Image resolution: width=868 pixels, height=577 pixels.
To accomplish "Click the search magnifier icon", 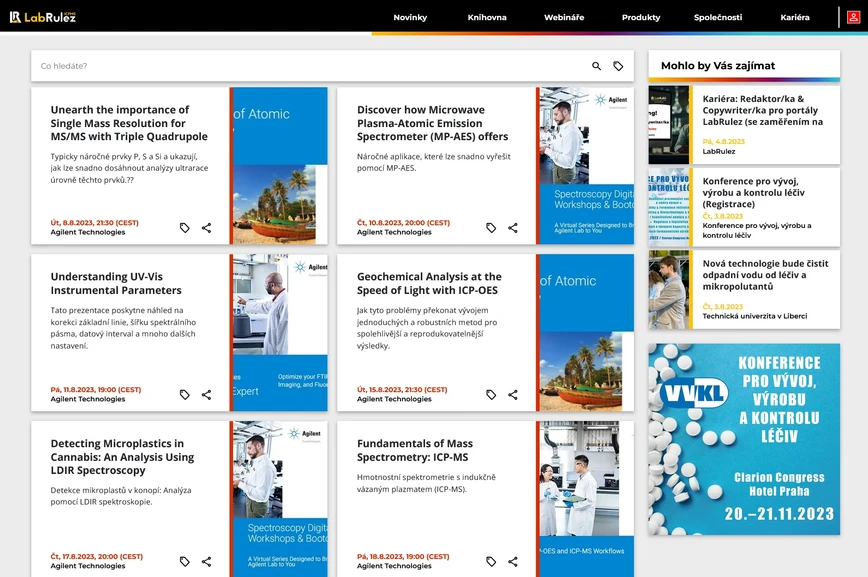I will tap(596, 66).
